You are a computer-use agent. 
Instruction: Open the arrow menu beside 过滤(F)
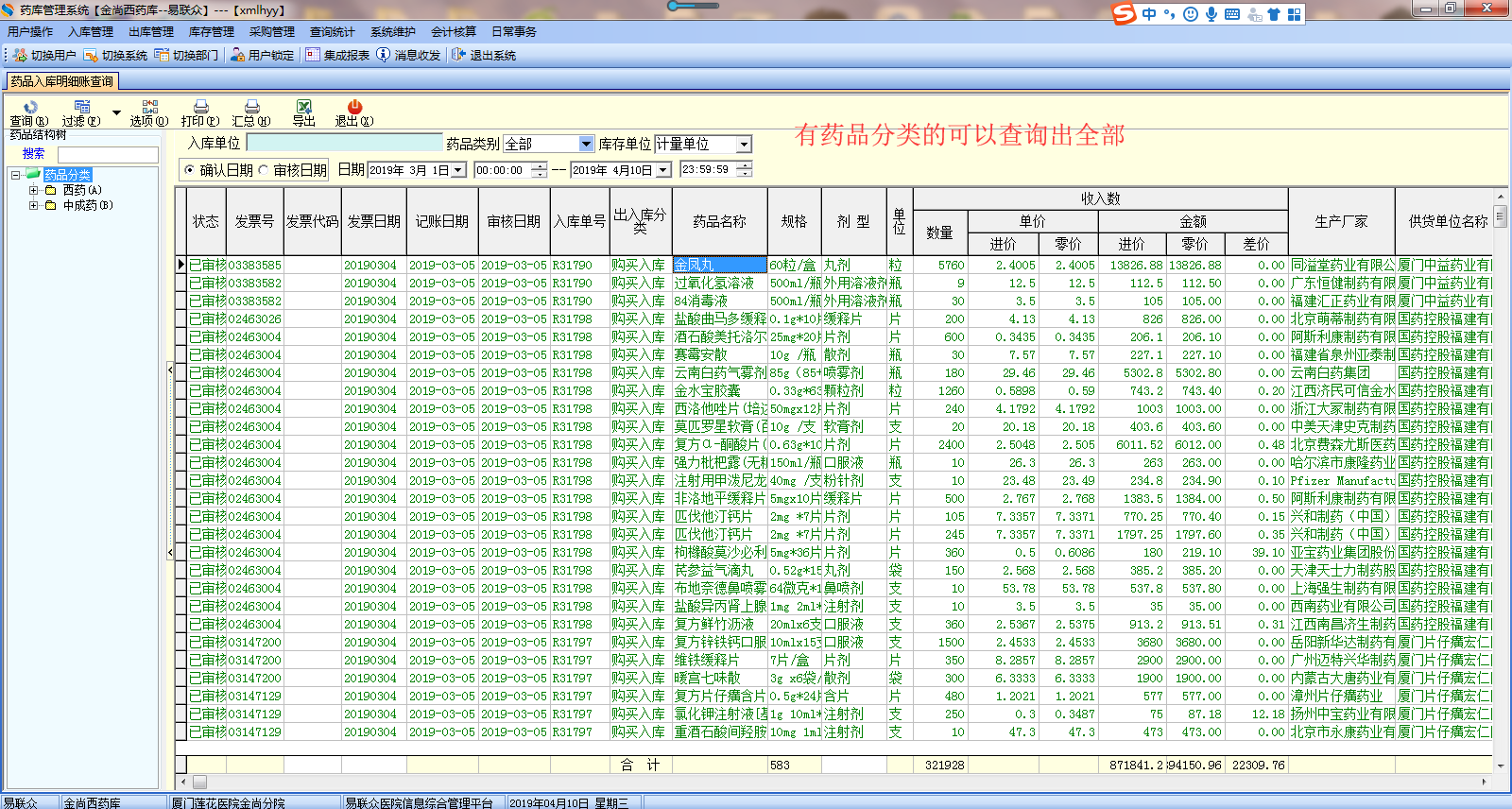(x=116, y=113)
